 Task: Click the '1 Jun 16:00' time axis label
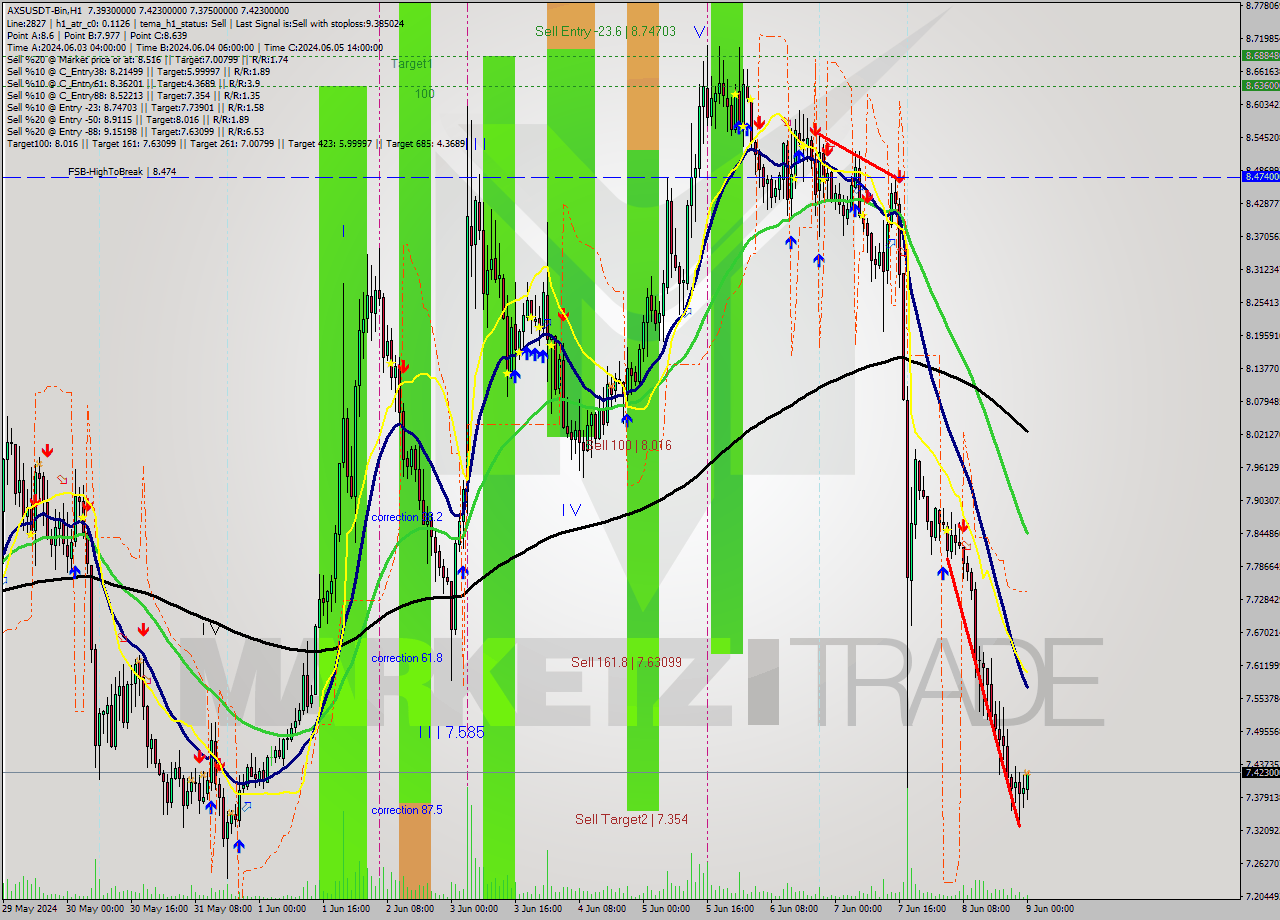coord(346,909)
